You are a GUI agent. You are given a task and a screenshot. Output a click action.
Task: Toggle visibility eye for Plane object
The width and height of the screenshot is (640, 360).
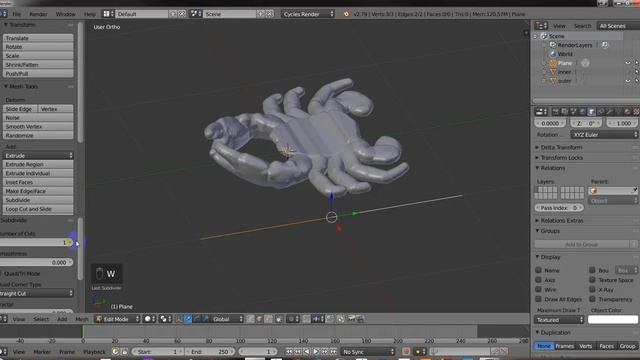tap(628, 63)
